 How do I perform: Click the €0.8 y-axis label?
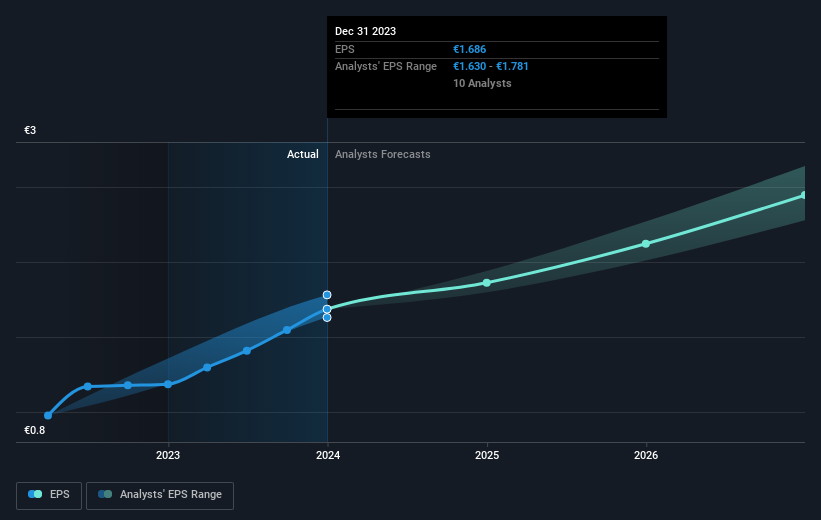click(x=35, y=430)
